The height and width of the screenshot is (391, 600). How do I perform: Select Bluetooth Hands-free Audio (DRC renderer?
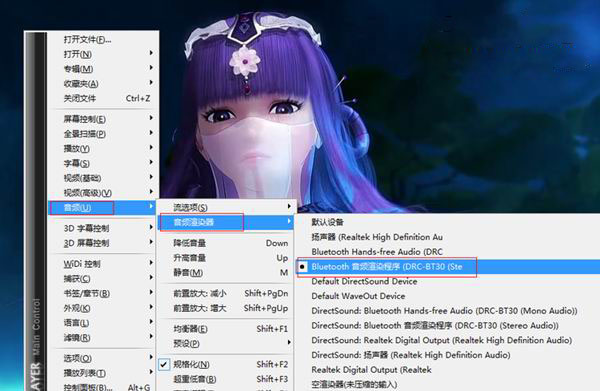tap(448, 252)
